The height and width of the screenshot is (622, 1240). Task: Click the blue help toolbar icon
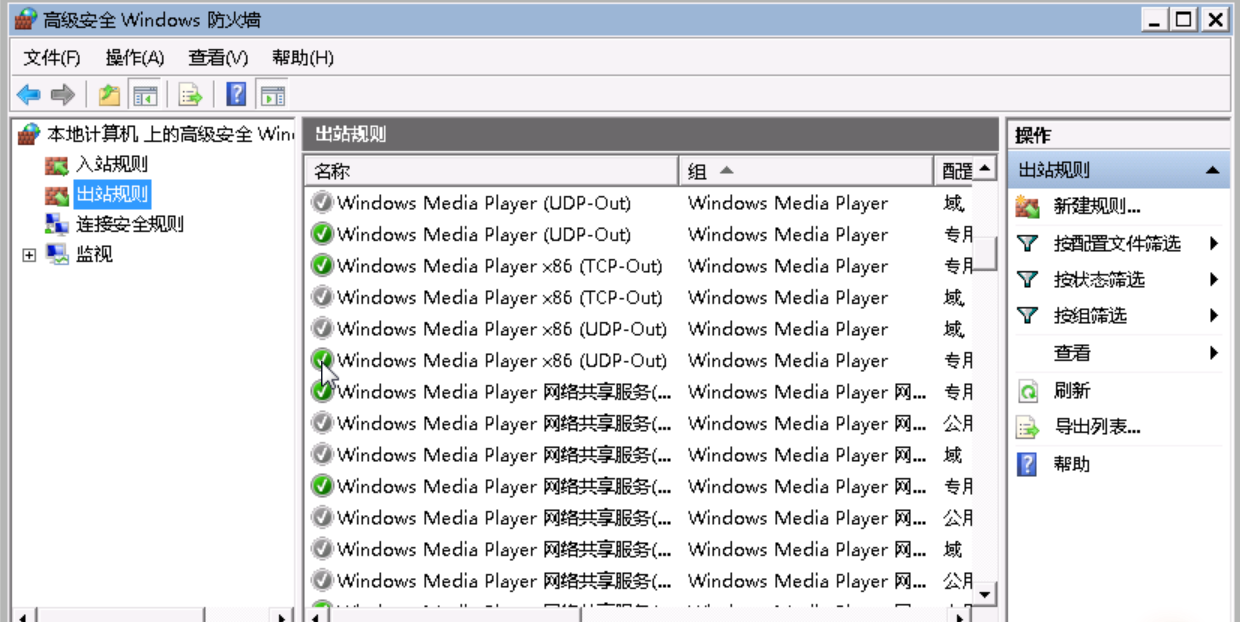pos(236,95)
